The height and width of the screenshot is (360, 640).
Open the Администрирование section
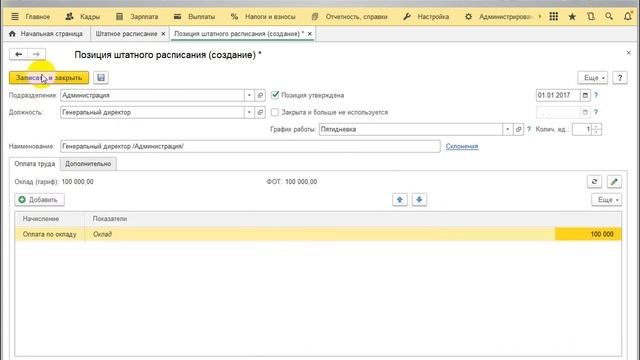click(x=498, y=17)
